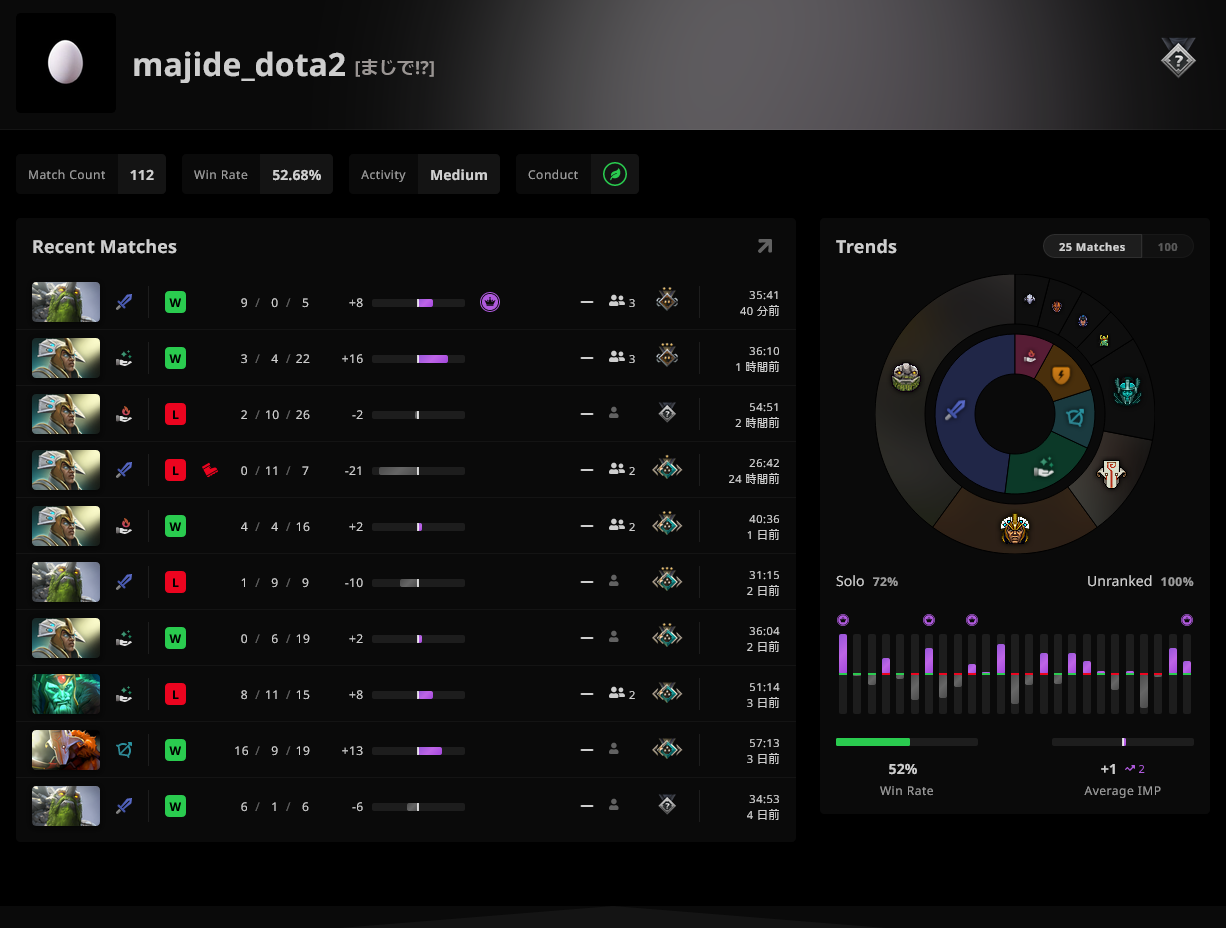The width and height of the screenshot is (1226, 928).
Task: Switch Trends to the 25 Matches tab
Action: coord(1092,247)
